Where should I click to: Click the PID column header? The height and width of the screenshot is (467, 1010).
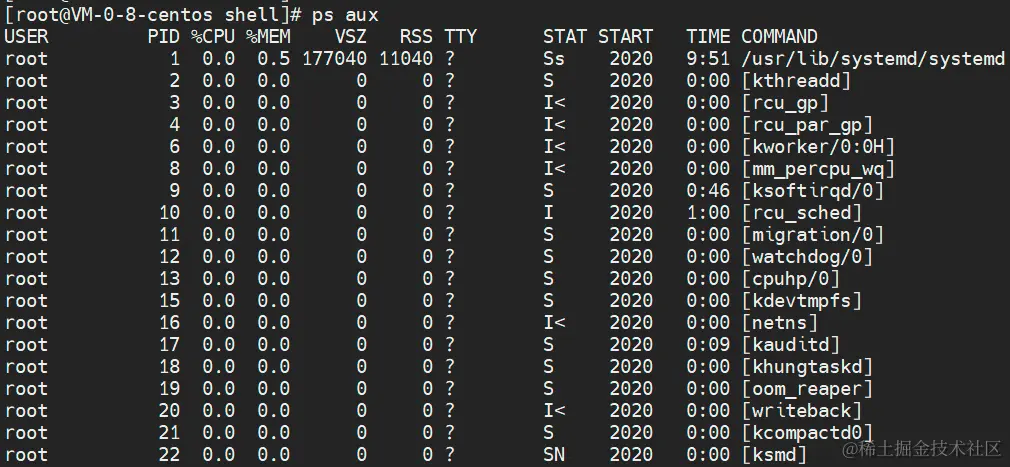pos(164,37)
